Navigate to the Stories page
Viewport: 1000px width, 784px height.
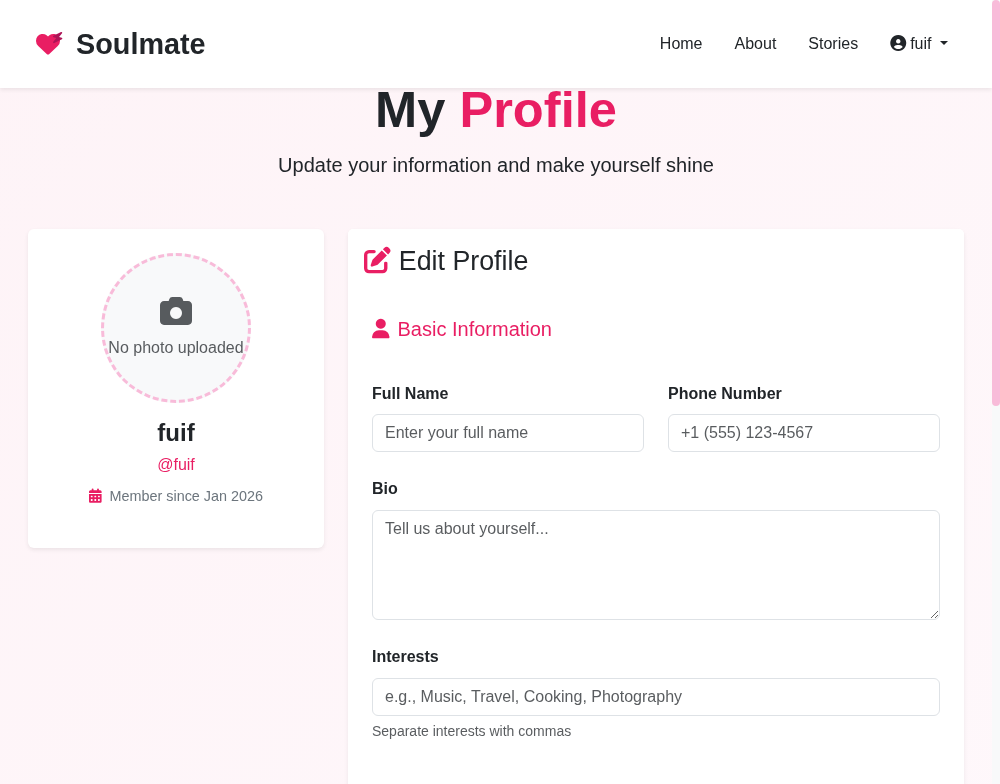click(833, 43)
